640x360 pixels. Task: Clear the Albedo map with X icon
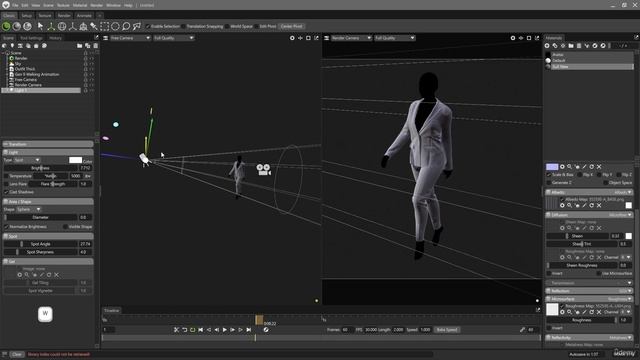pos(599,205)
